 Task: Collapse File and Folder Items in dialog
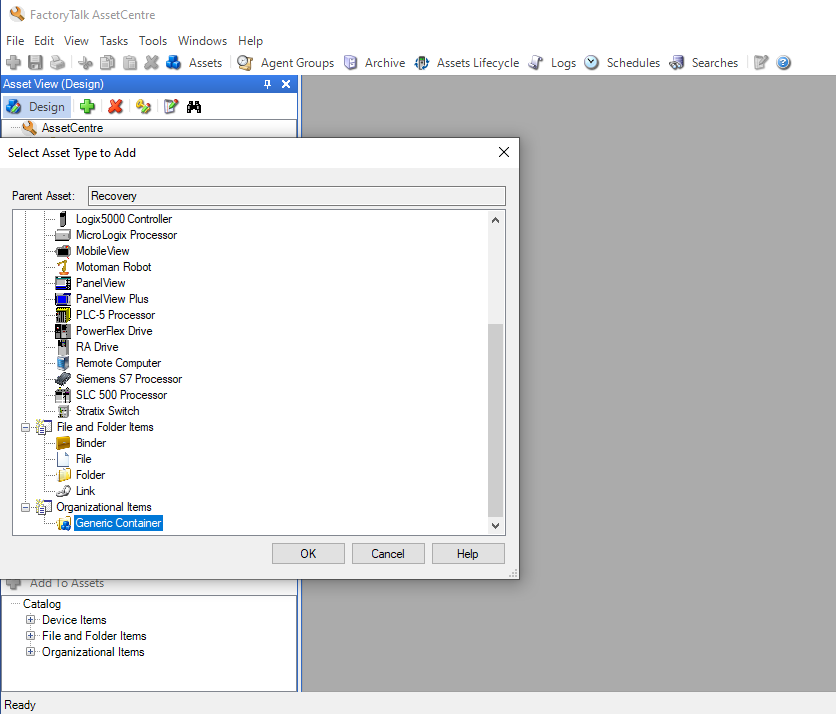tap(25, 428)
